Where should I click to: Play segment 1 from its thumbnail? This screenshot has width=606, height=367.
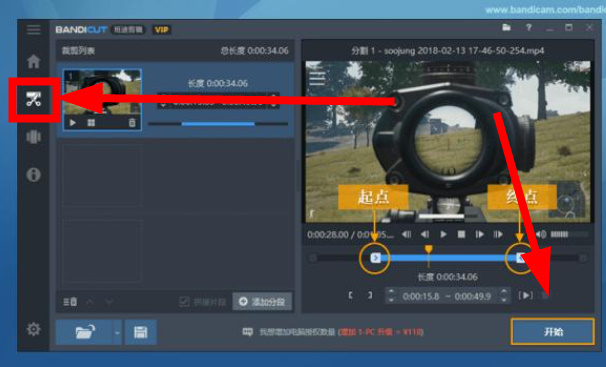pos(72,123)
